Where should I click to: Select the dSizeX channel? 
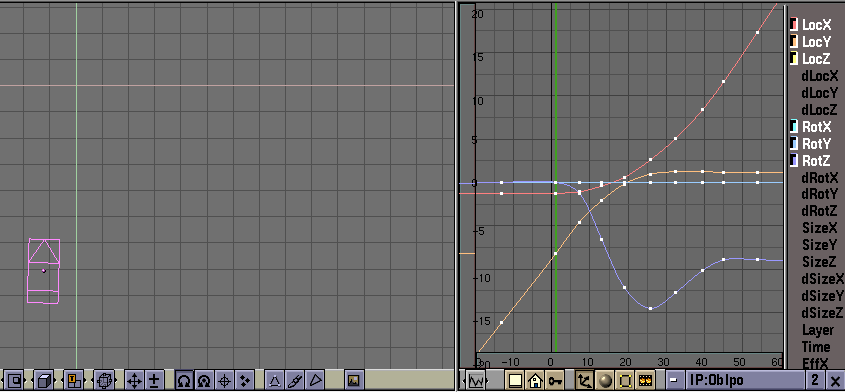[x=822, y=279]
